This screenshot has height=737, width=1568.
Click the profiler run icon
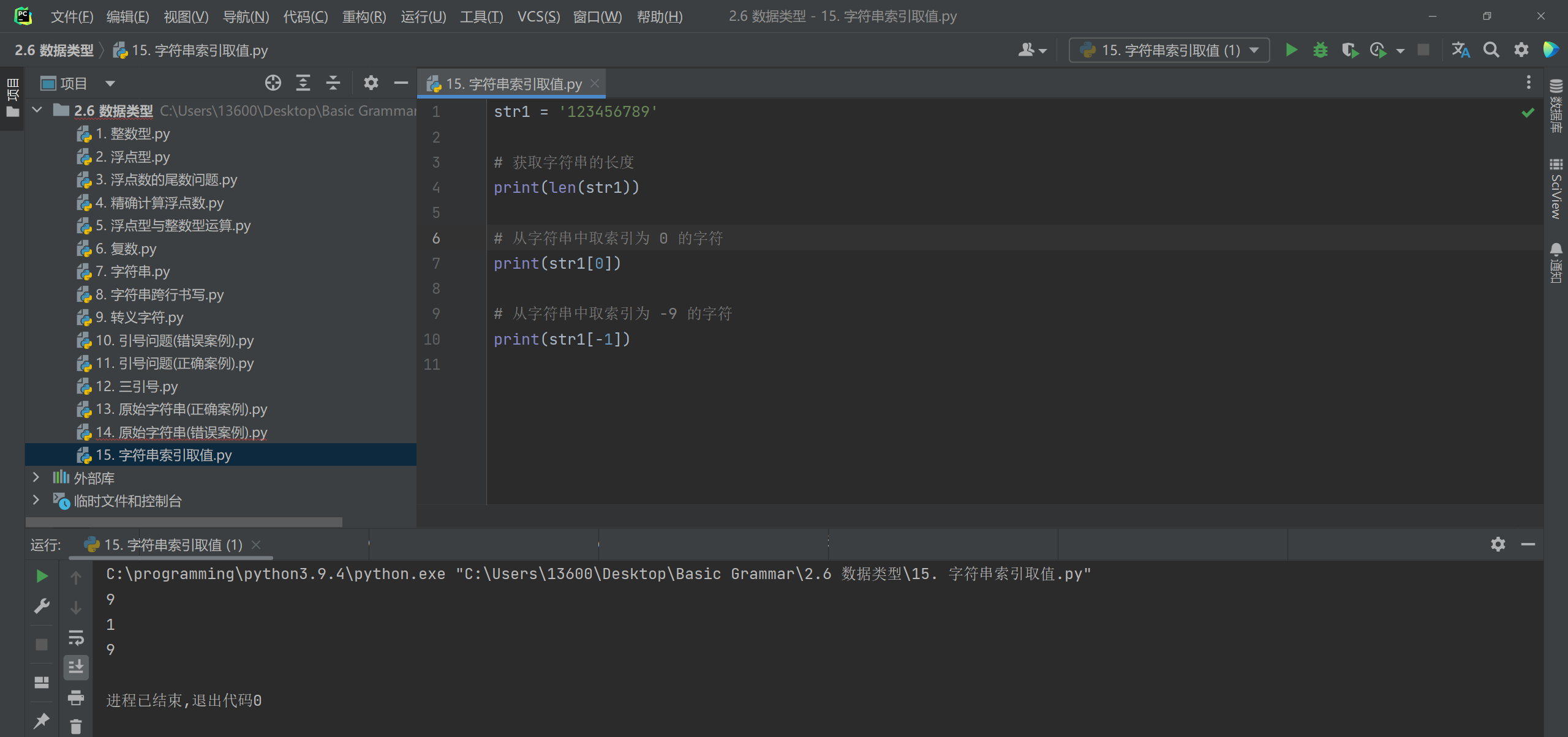1378,50
